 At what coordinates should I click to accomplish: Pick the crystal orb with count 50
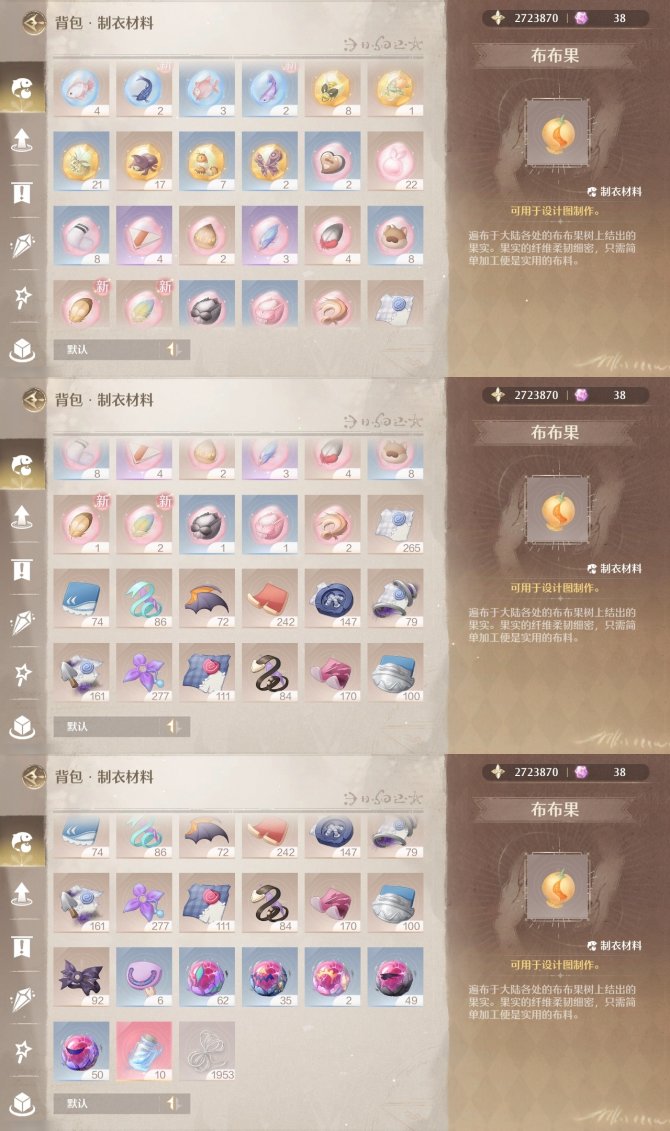(81, 1052)
